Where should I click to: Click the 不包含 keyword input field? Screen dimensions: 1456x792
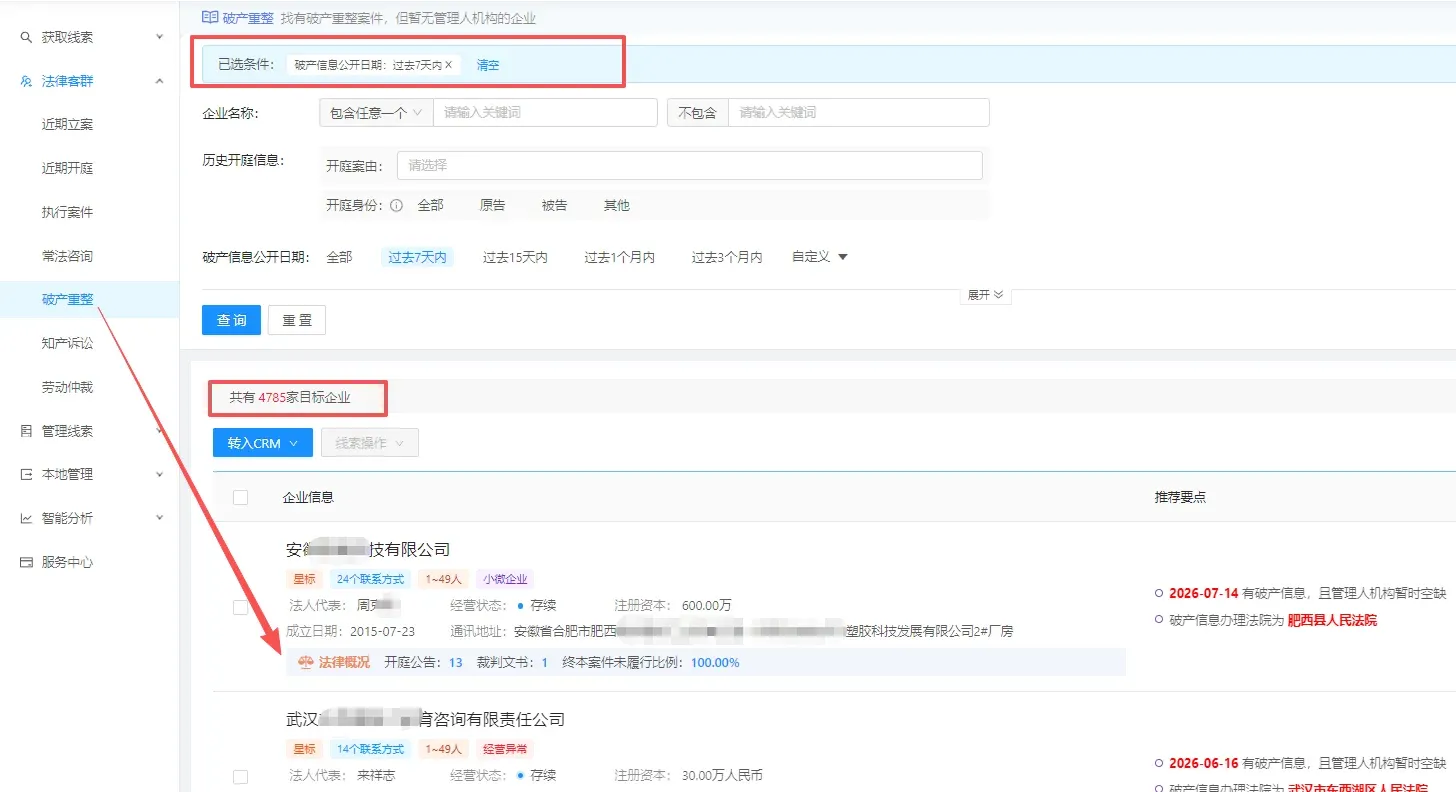point(858,113)
